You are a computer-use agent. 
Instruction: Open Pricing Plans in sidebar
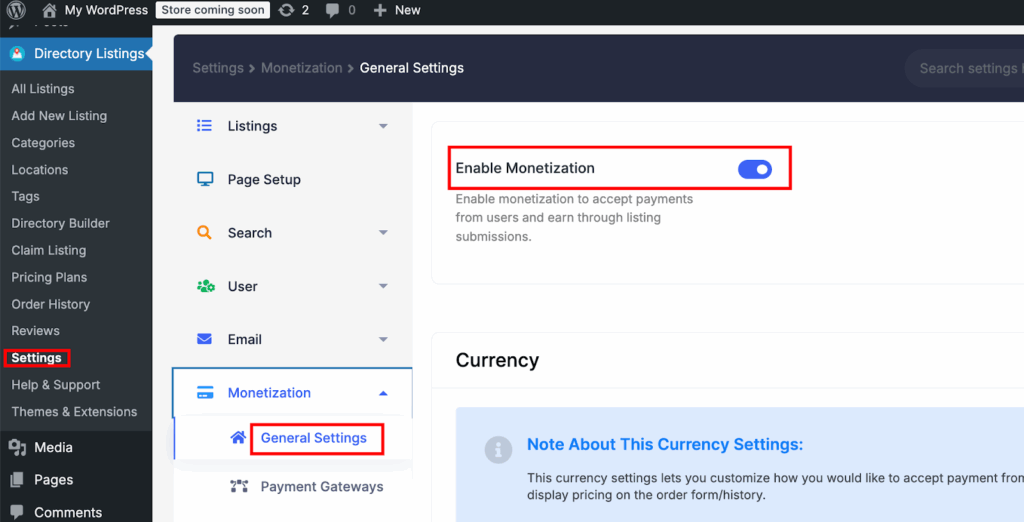(49, 277)
